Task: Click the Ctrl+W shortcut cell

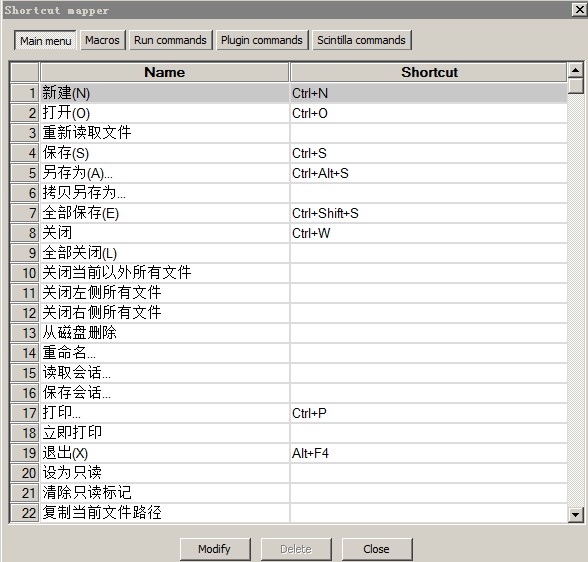Action: 428,233
